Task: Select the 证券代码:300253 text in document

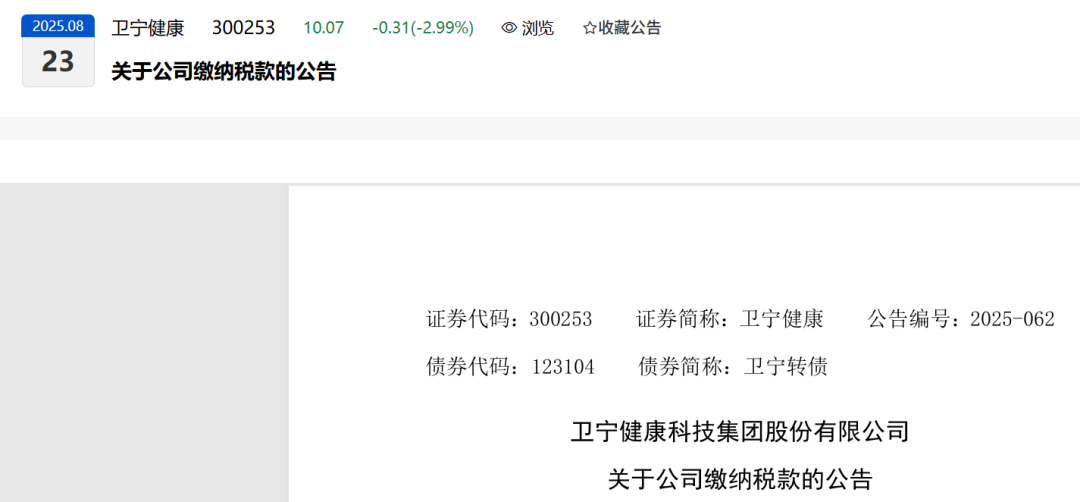Action: pyautogui.click(x=509, y=320)
